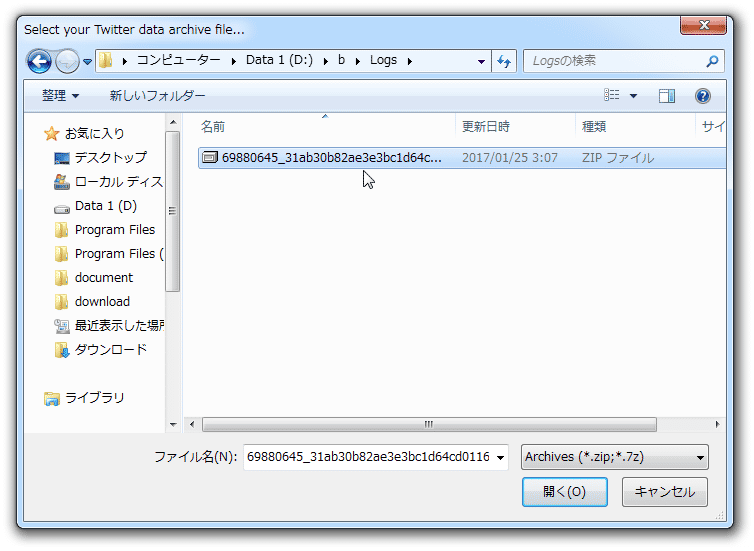This screenshot has height=551, width=754.
Task: Sort by the 更新日時 column header
Action: tap(486, 126)
